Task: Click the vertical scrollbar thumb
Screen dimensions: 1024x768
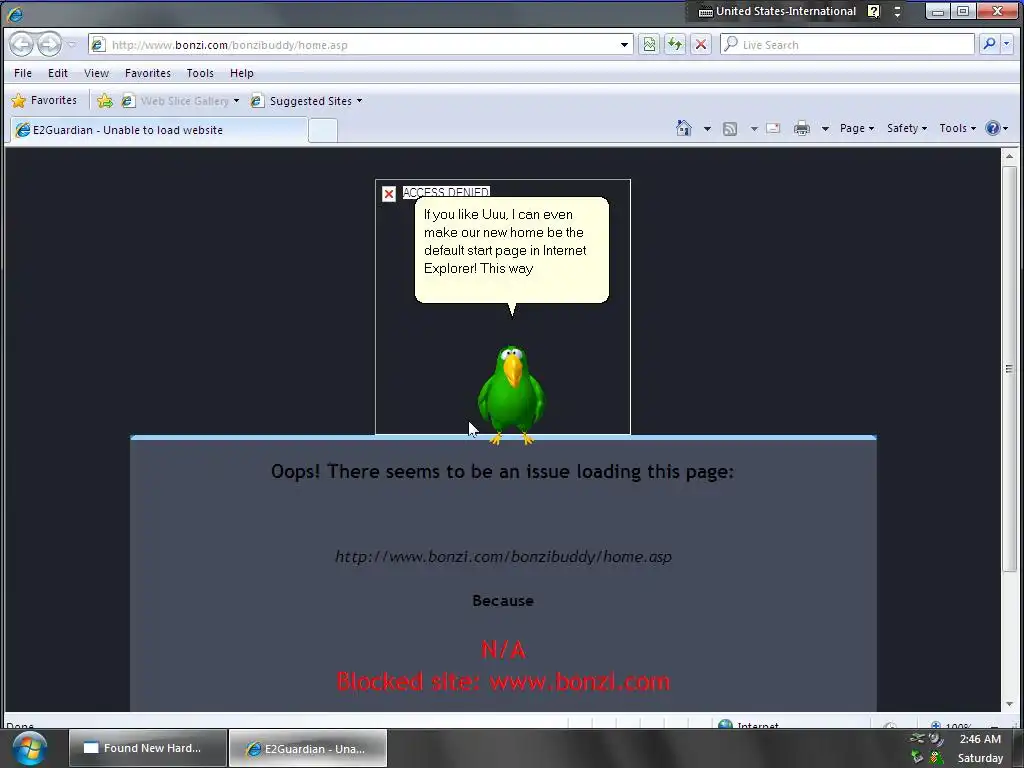Action: (1009, 369)
